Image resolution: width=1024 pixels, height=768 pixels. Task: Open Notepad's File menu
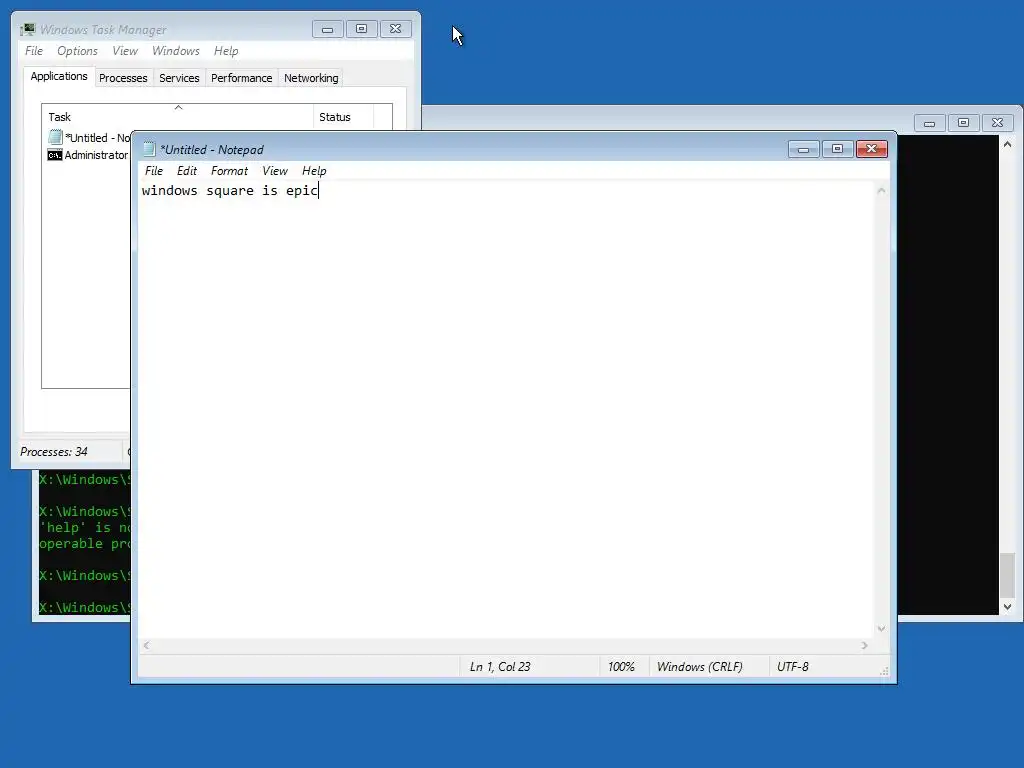tap(153, 171)
